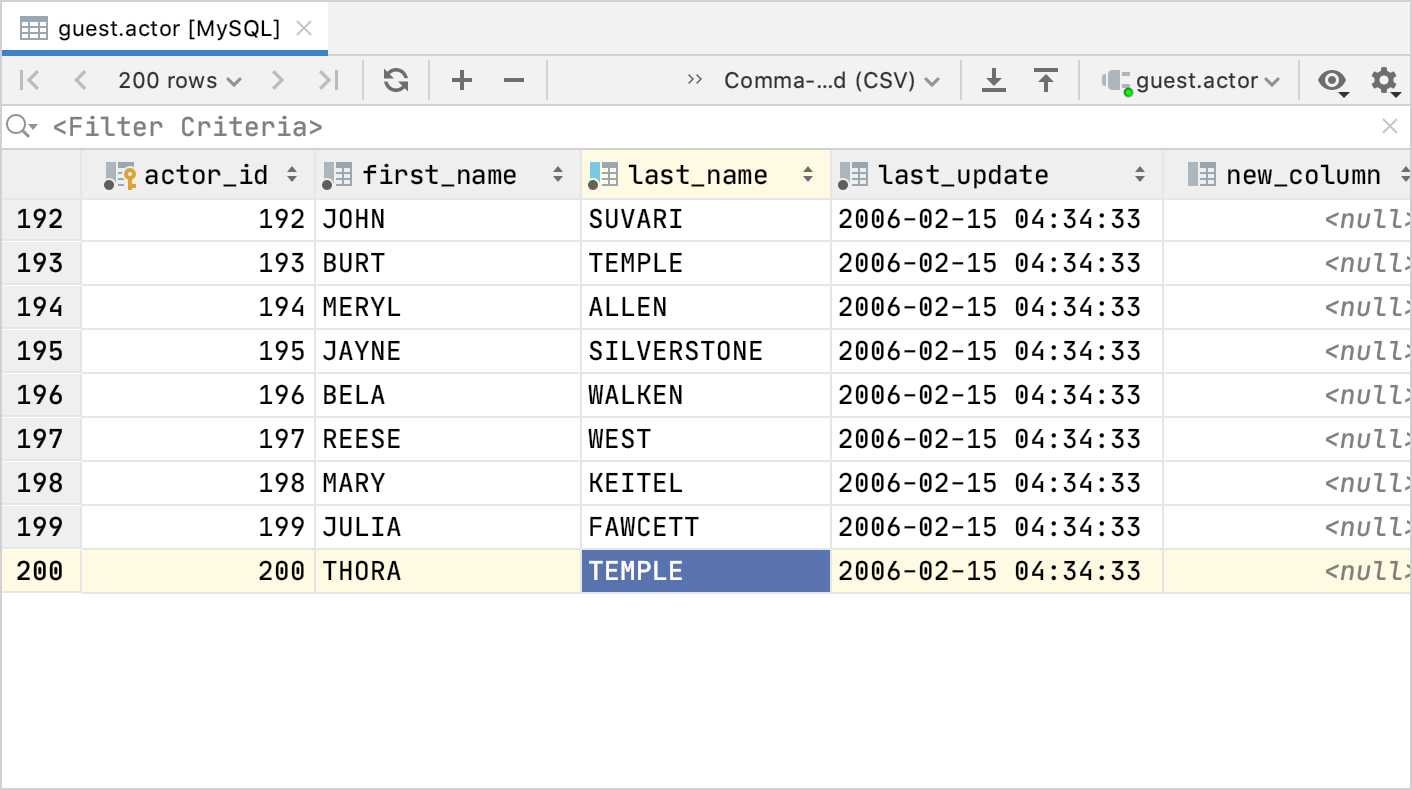Viewport: 1412px width, 790px height.
Task: Reload the table data
Action: click(396, 80)
